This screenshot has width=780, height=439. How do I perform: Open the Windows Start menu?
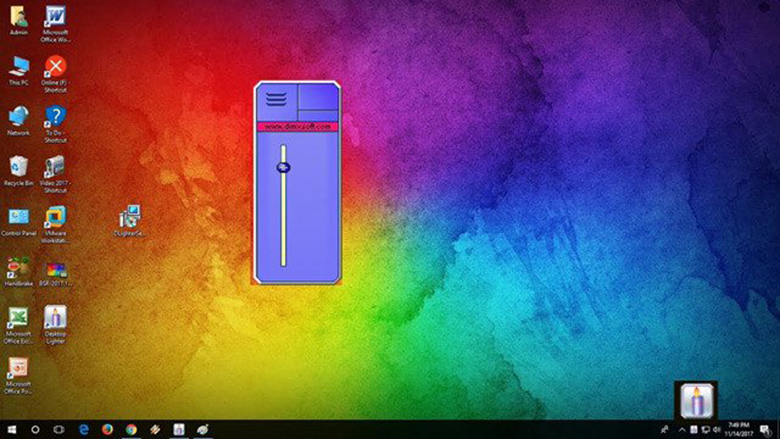pyautogui.click(x=11, y=430)
